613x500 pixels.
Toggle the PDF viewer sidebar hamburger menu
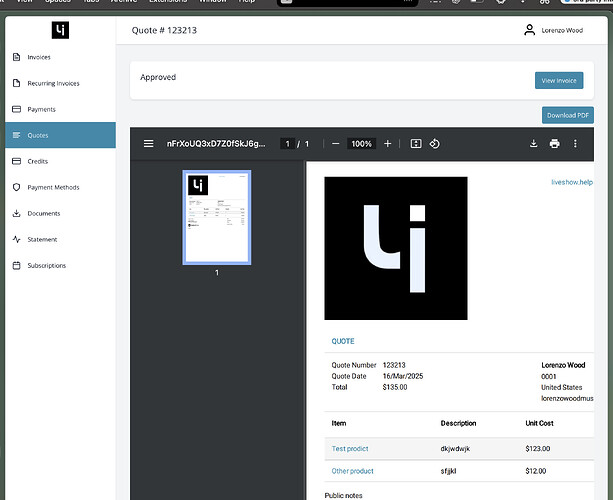[x=149, y=144]
